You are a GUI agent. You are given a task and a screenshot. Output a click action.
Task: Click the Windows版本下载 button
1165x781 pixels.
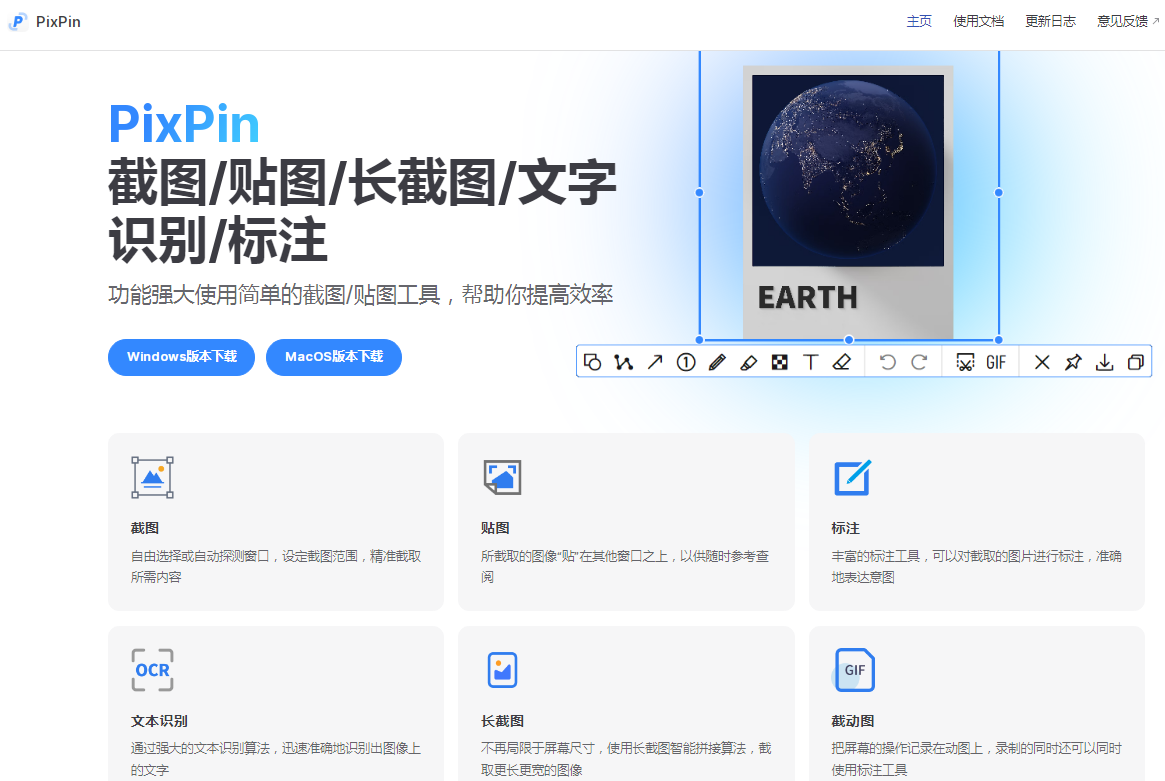(181, 357)
